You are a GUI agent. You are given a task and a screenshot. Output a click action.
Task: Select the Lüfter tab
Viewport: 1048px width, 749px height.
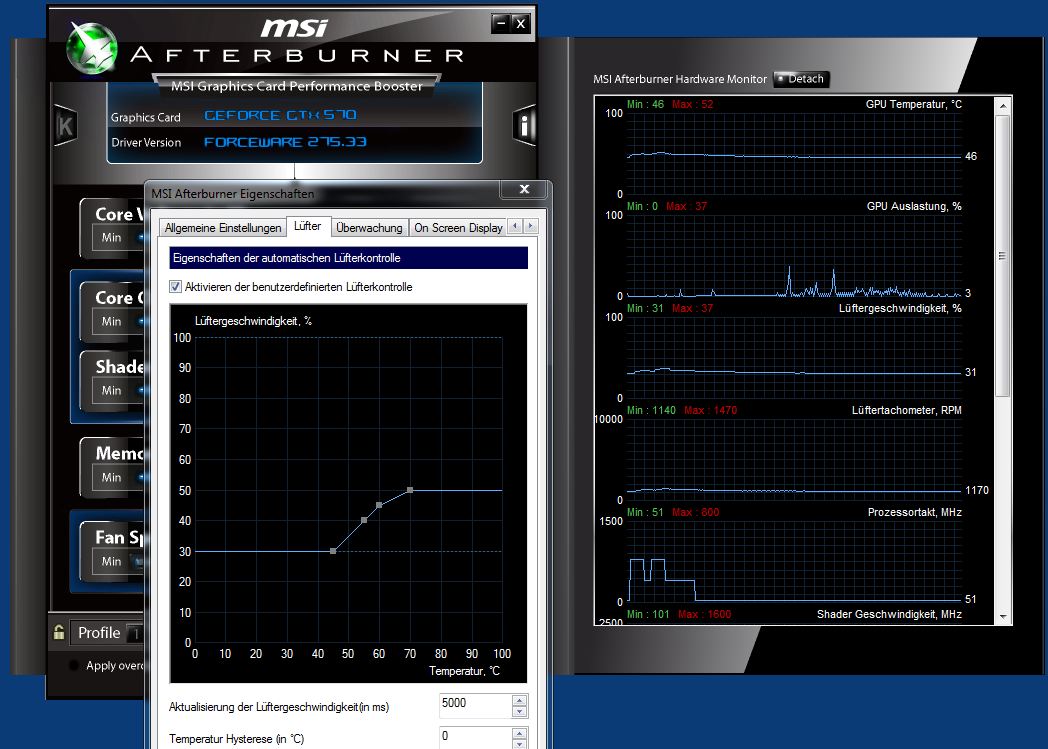tap(307, 226)
